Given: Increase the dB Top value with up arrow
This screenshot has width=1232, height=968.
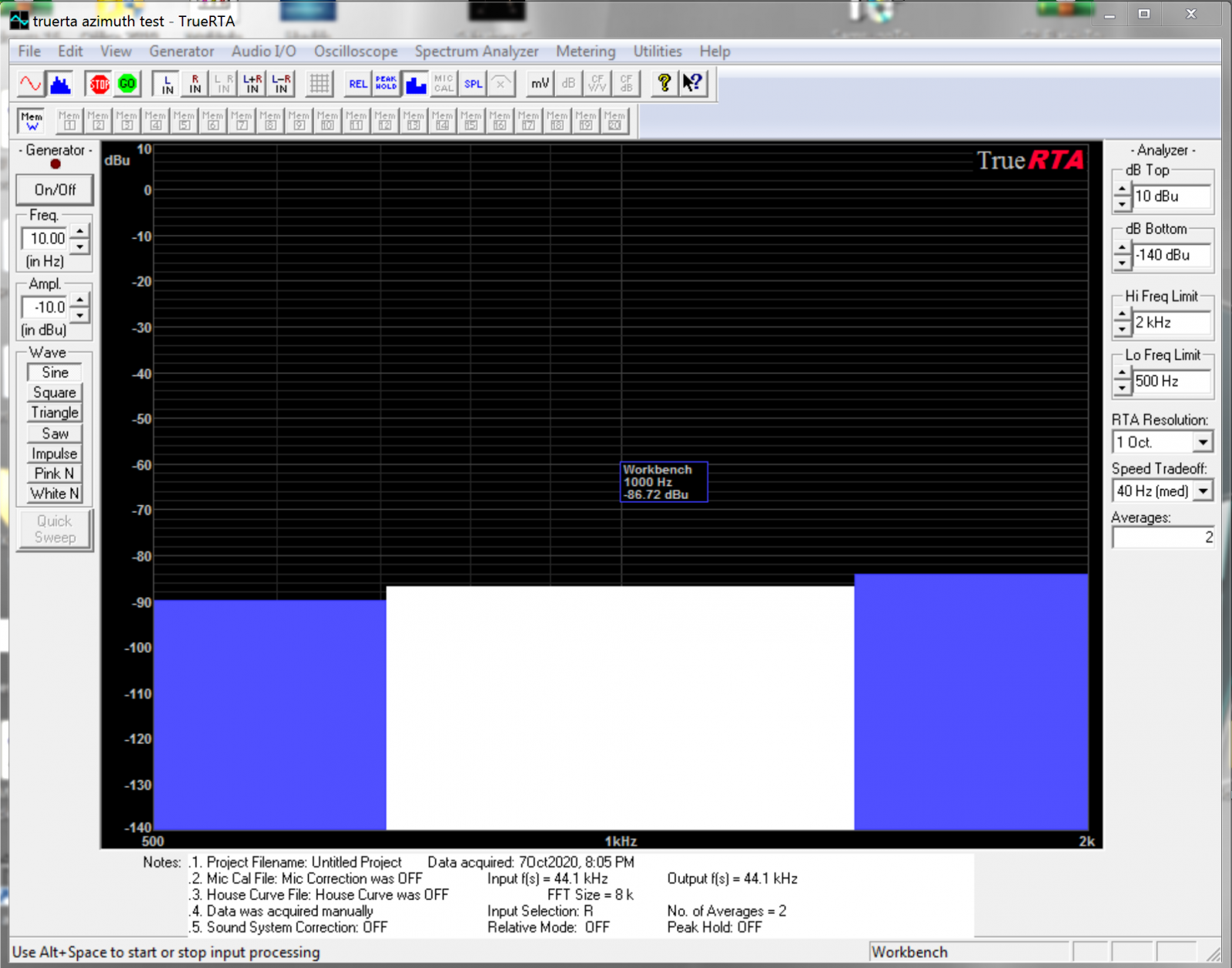Looking at the screenshot, I should (x=1122, y=189).
